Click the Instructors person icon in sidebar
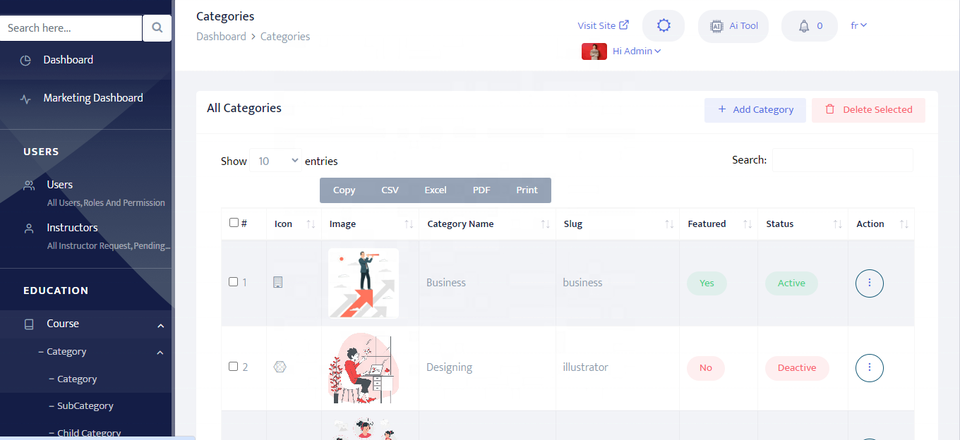 pos(29,228)
